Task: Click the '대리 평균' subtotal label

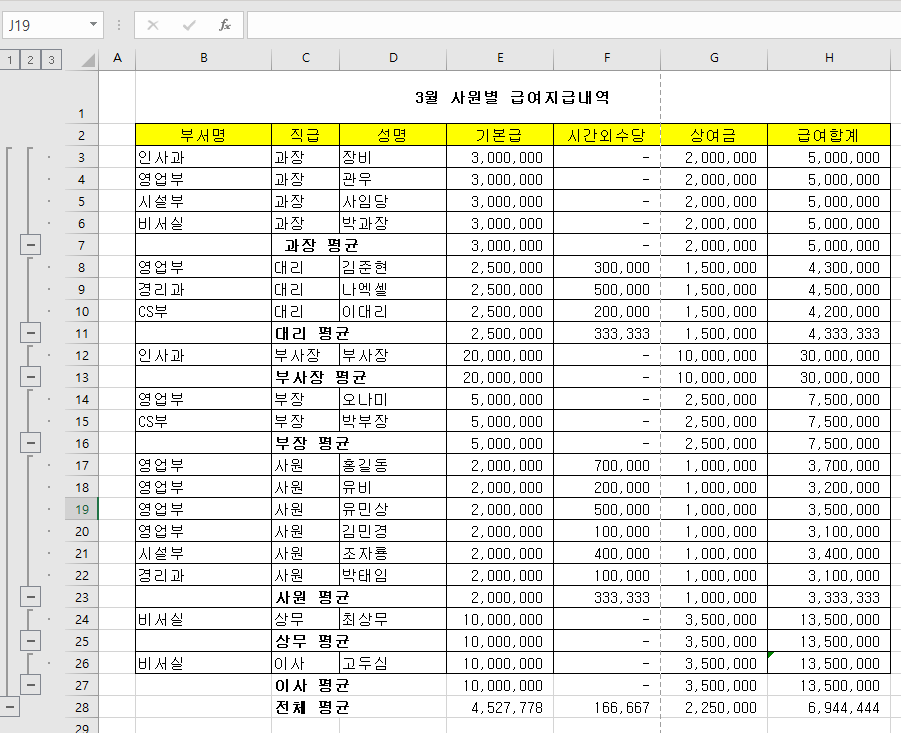Action: click(313, 334)
